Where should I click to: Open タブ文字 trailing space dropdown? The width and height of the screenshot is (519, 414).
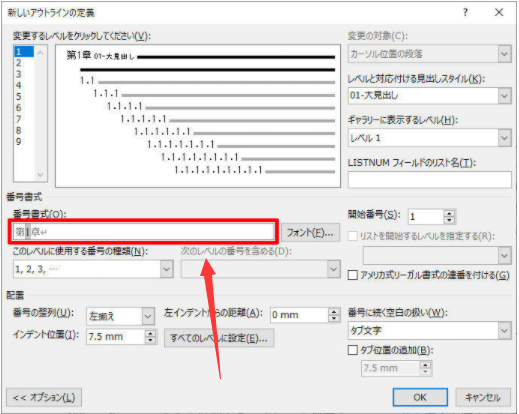point(504,331)
